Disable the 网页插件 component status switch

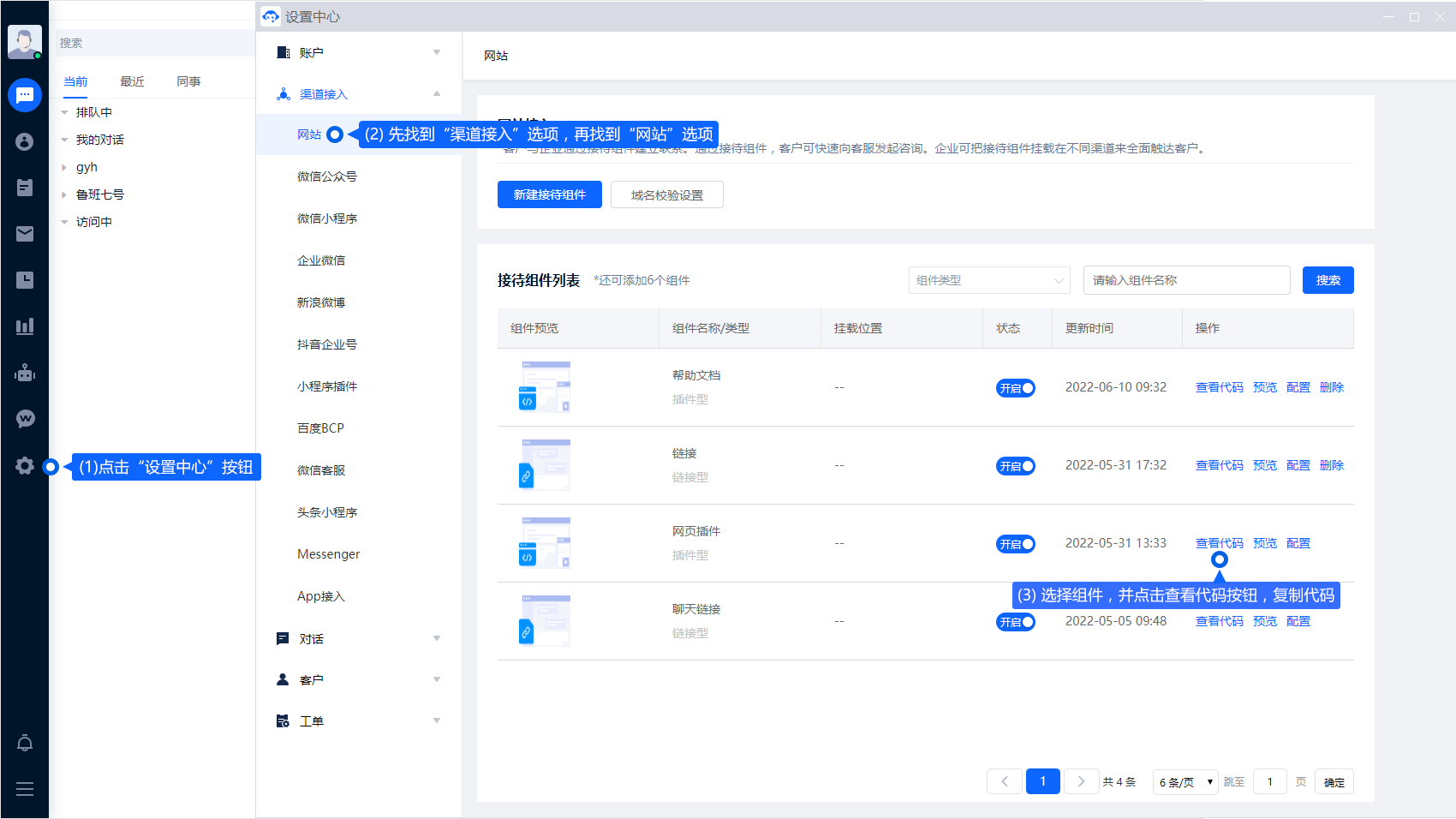(x=1015, y=544)
